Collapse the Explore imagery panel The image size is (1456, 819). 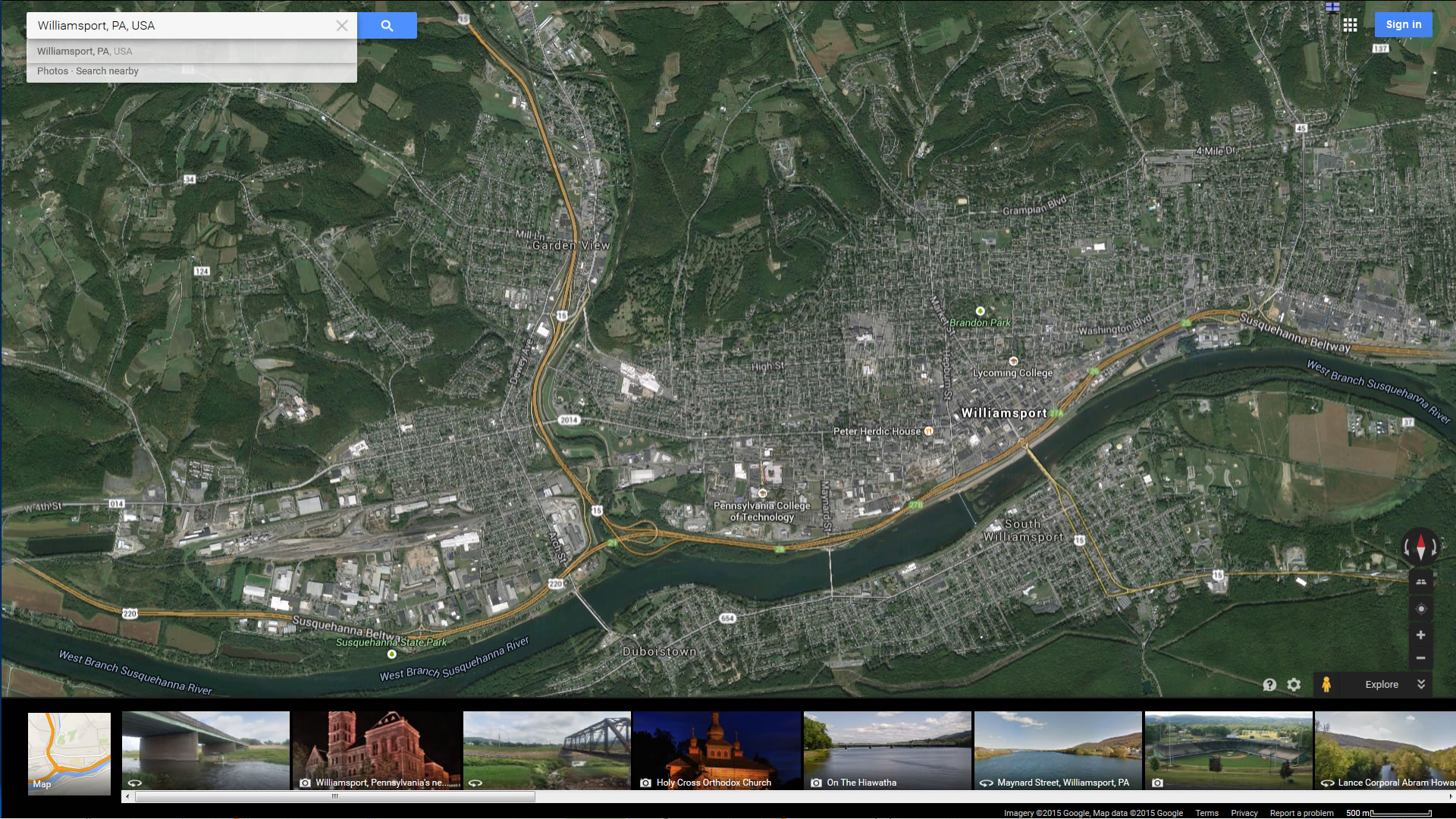[x=1420, y=684]
